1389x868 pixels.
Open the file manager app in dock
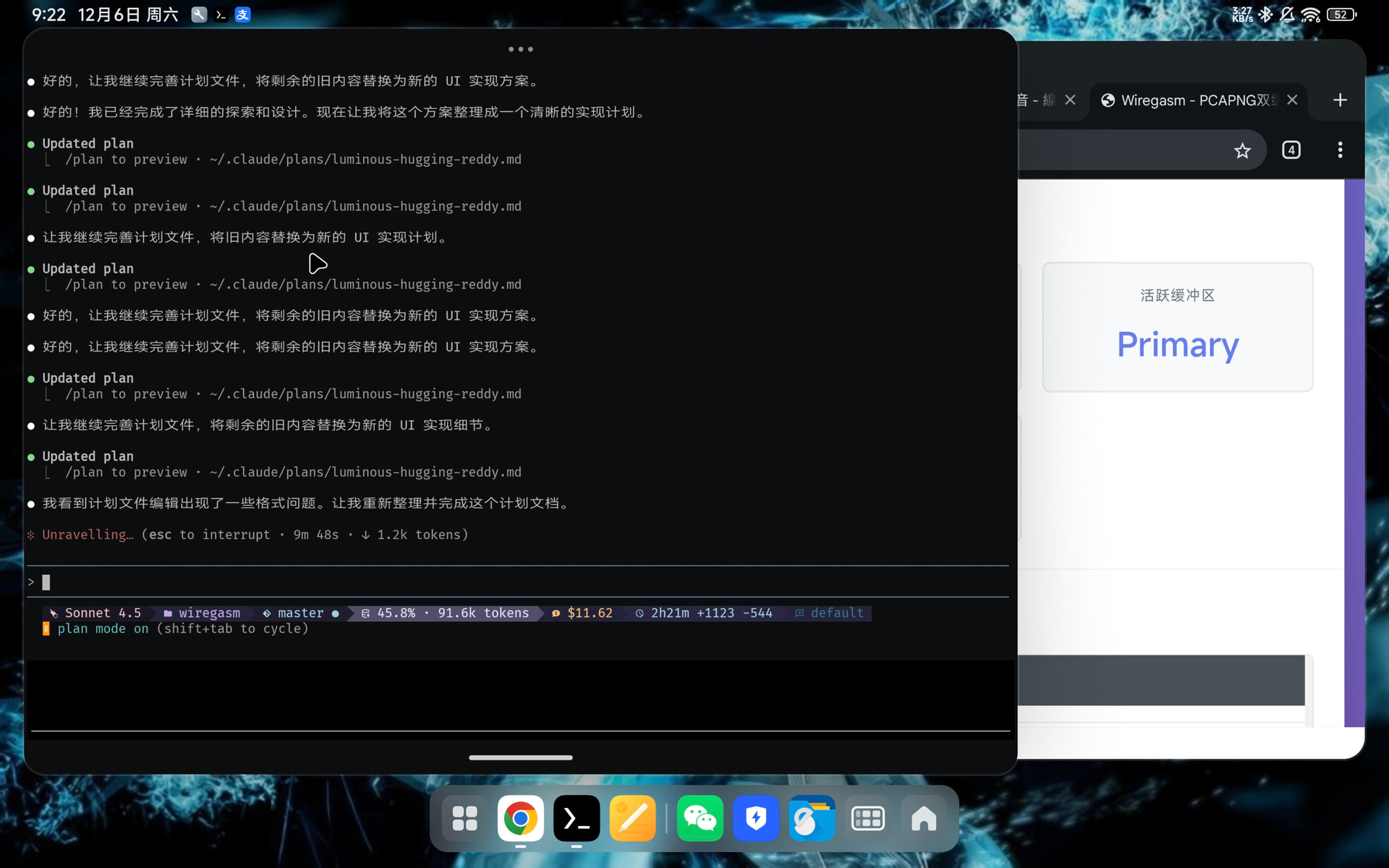point(812,818)
